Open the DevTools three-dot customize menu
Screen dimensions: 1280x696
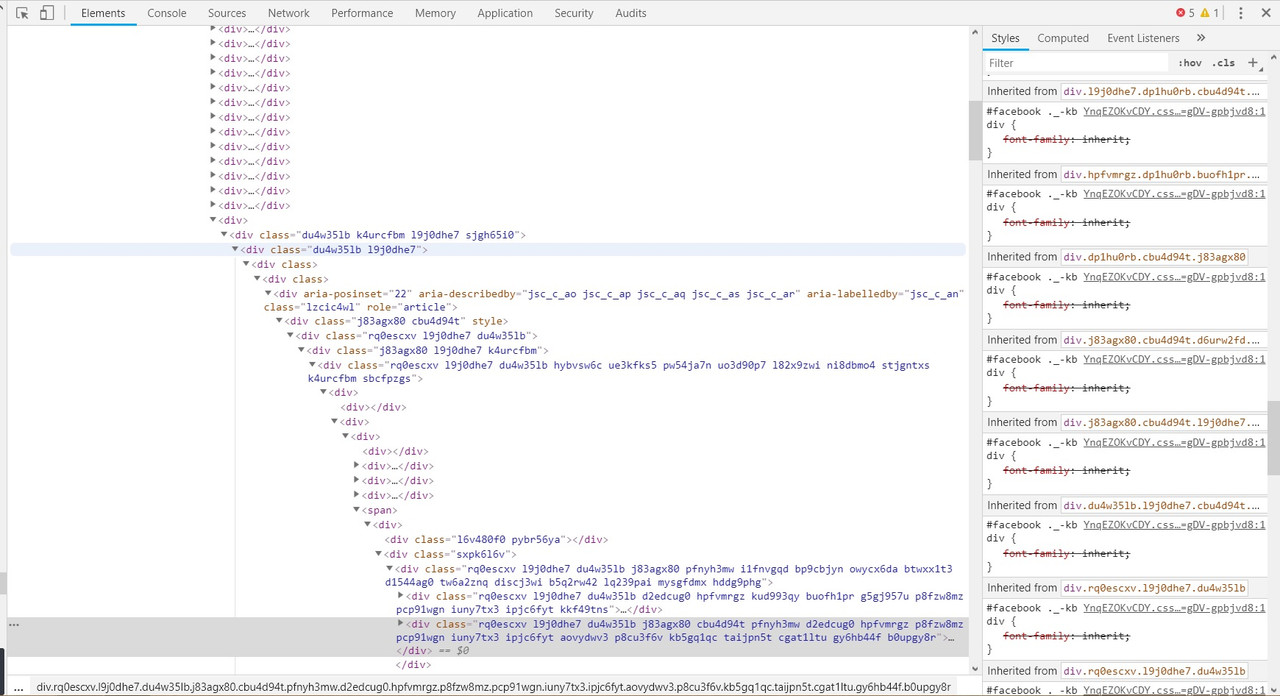[x=1241, y=13]
